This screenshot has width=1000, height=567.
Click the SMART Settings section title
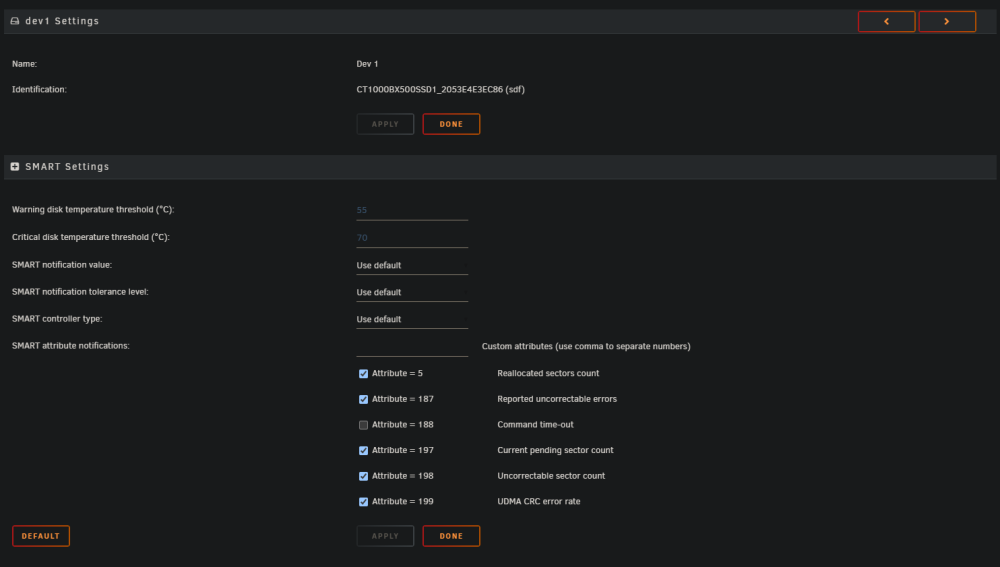click(67, 166)
